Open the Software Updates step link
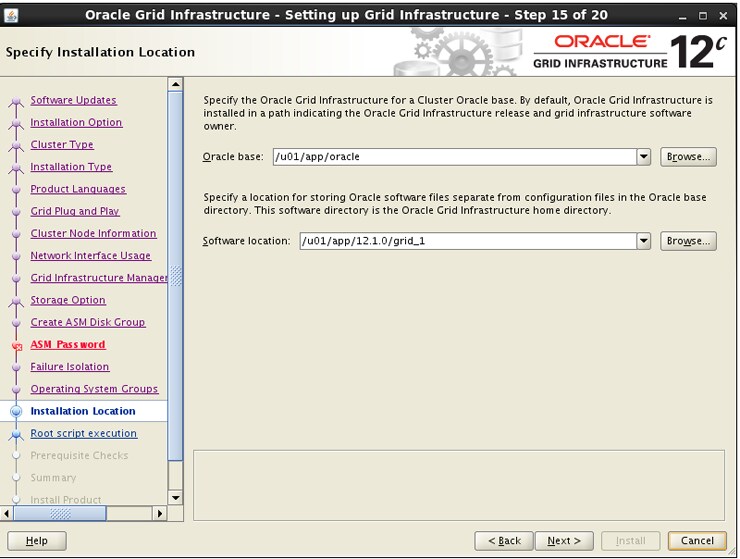Viewport: 740px width, 559px height. point(74,100)
